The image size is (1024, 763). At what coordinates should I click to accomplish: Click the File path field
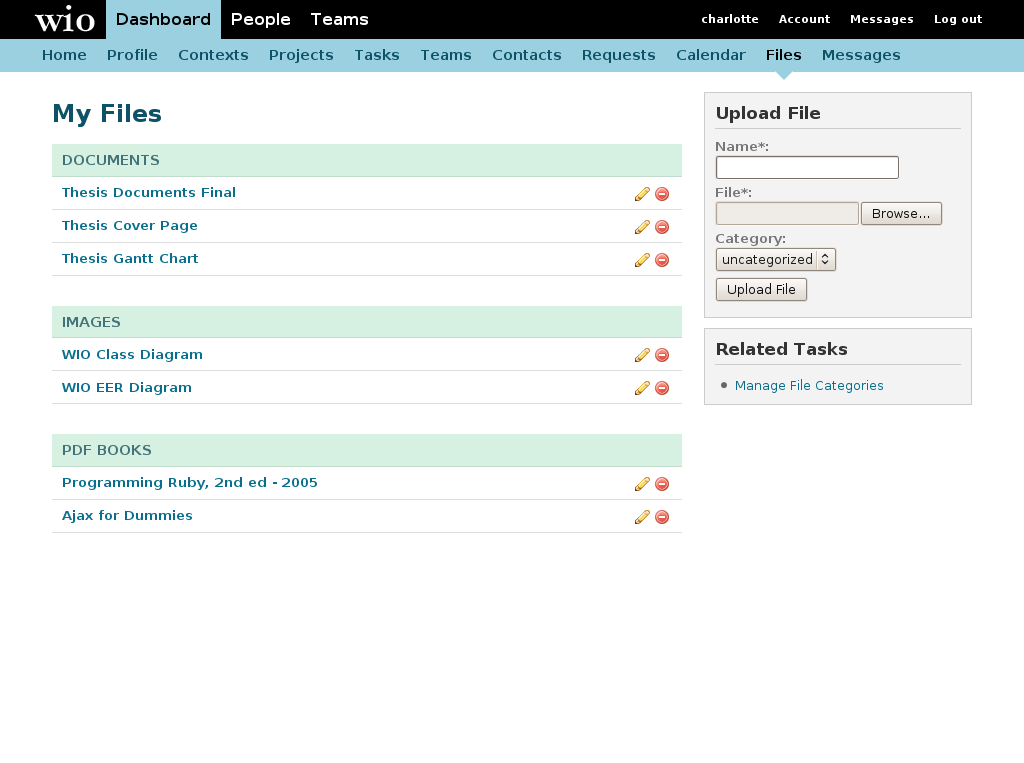(787, 214)
